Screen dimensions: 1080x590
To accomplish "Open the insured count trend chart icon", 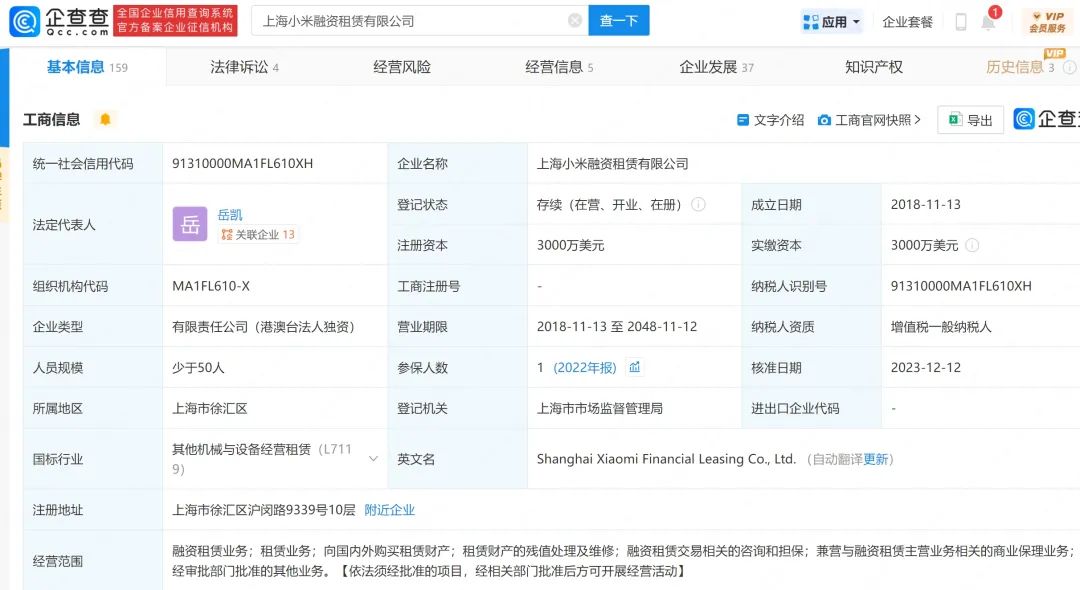I will tap(634, 368).
